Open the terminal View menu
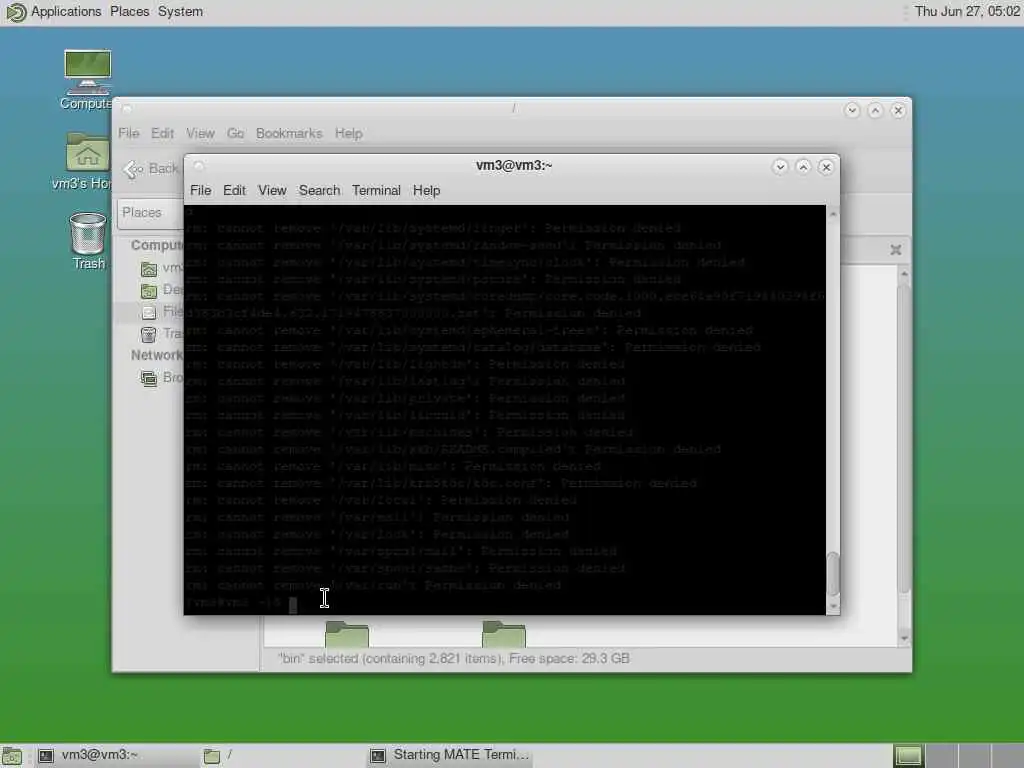This screenshot has height=768, width=1024. coord(272,191)
